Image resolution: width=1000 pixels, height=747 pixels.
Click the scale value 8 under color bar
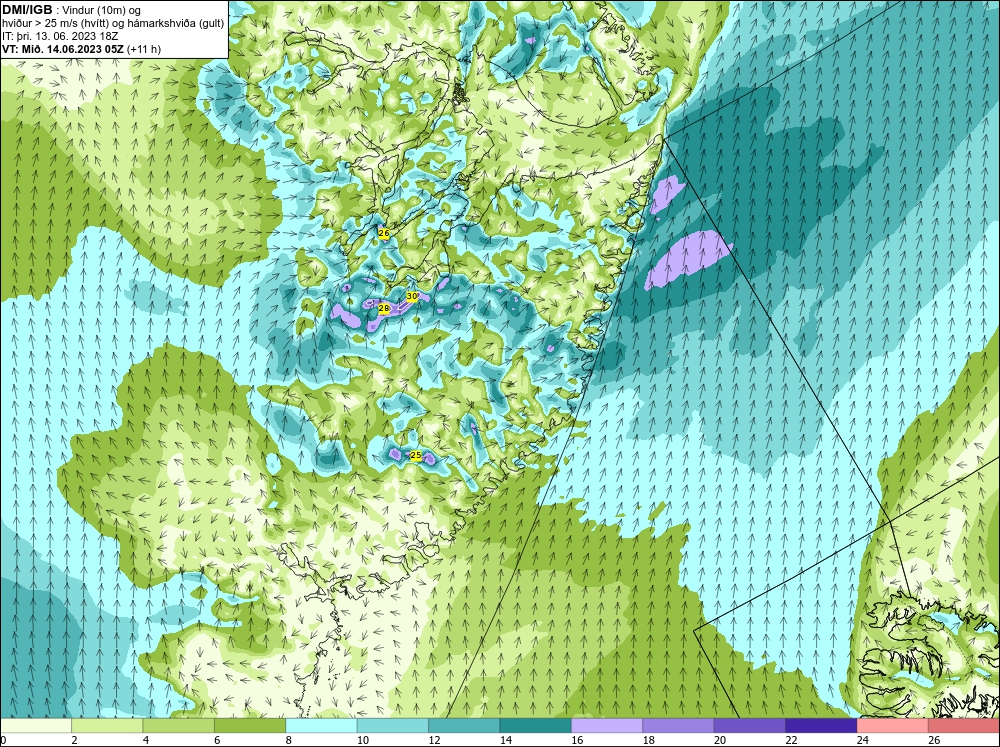289,740
